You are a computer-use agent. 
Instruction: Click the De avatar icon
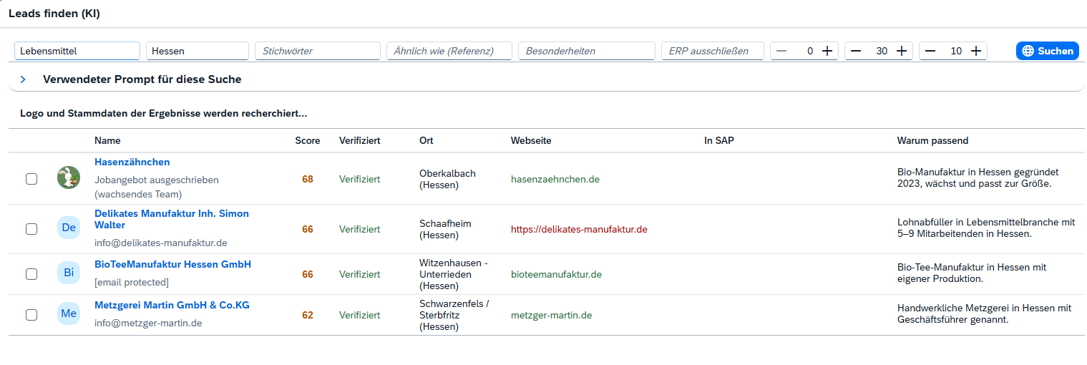pos(69,228)
